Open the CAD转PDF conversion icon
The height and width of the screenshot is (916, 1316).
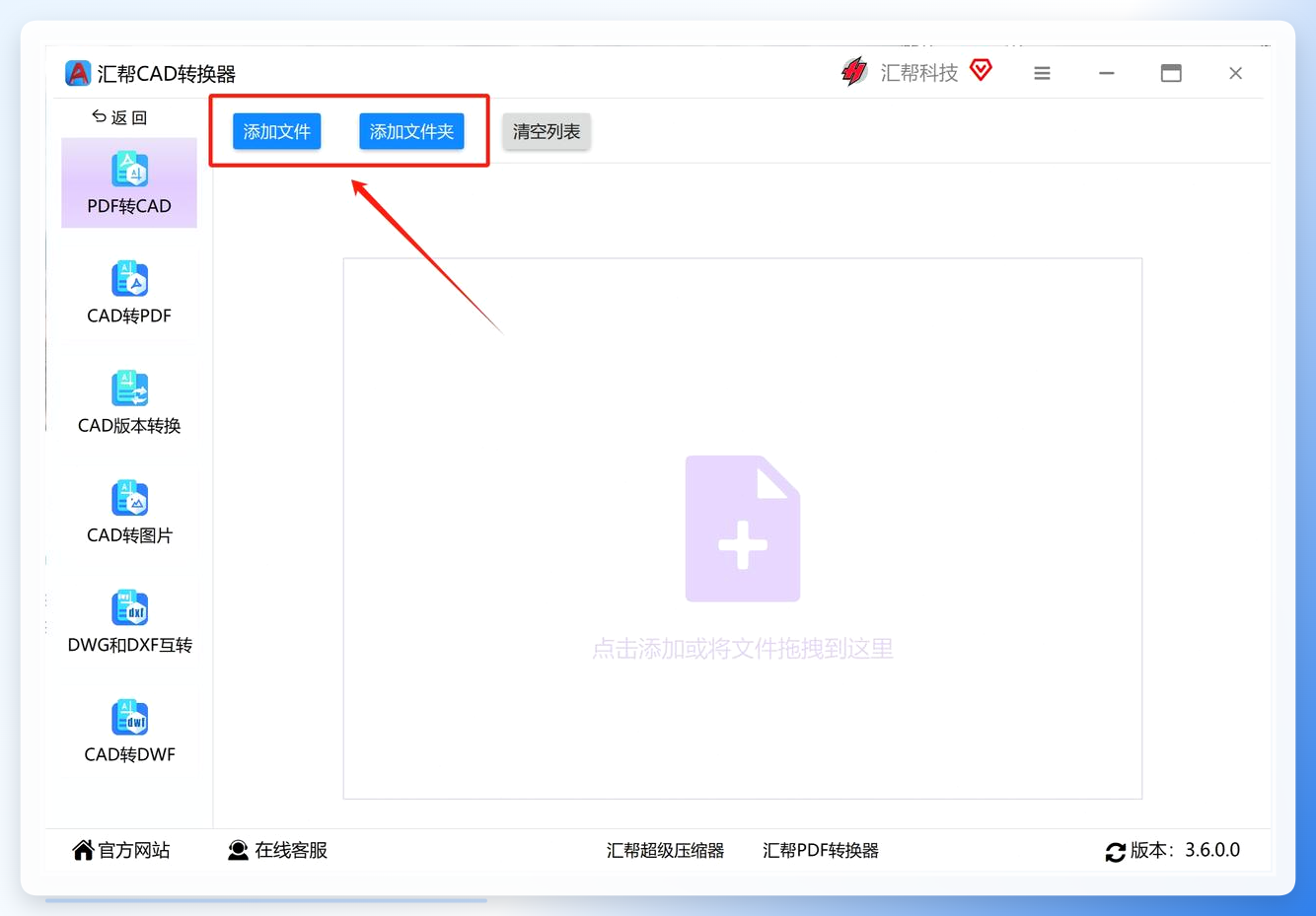(x=129, y=279)
